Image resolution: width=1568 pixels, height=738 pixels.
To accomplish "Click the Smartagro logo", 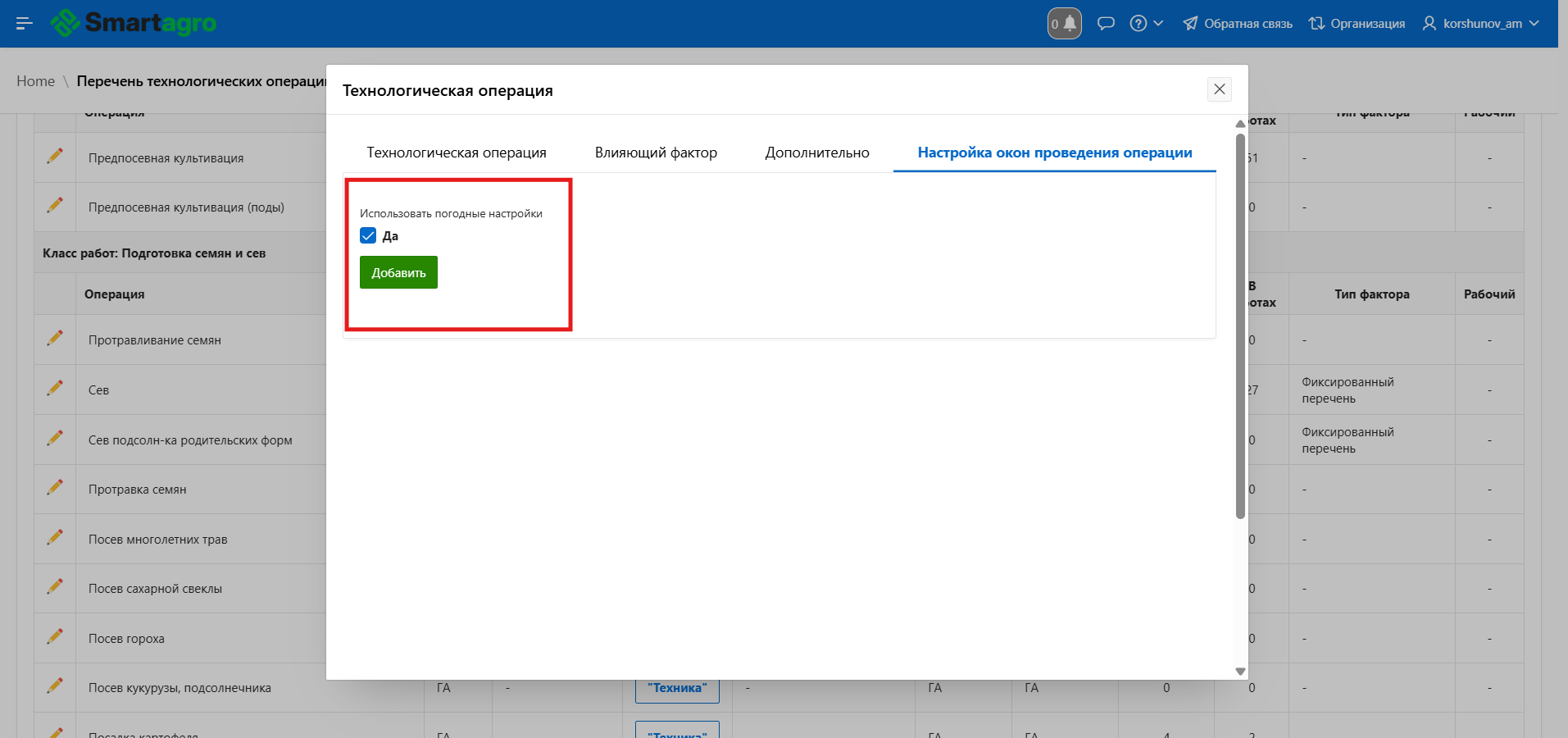I will (x=134, y=23).
